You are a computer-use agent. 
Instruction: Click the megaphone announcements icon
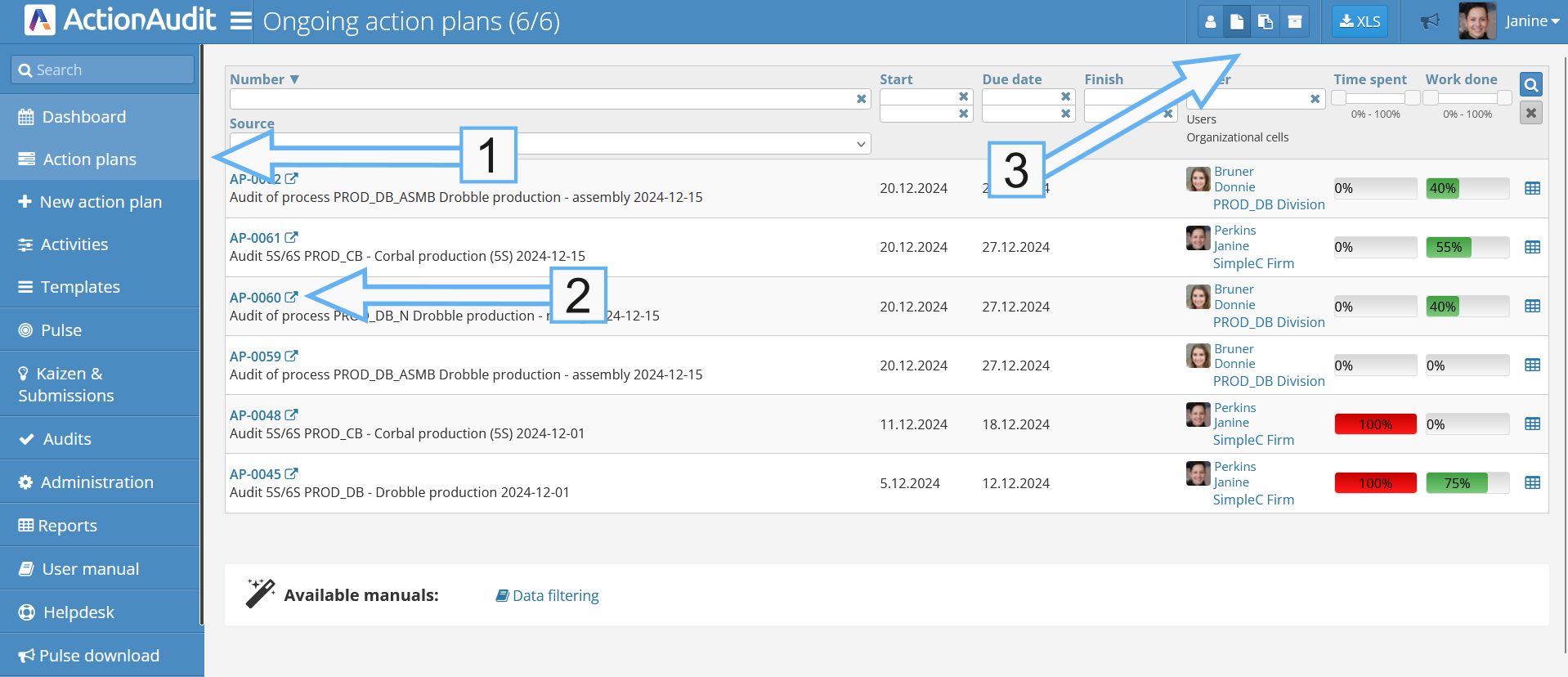pos(1430,21)
